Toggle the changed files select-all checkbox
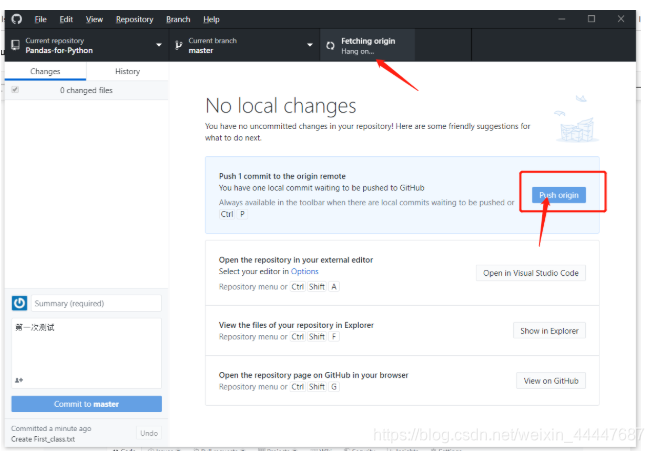654x453 pixels. pyautogui.click(x=15, y=90)
